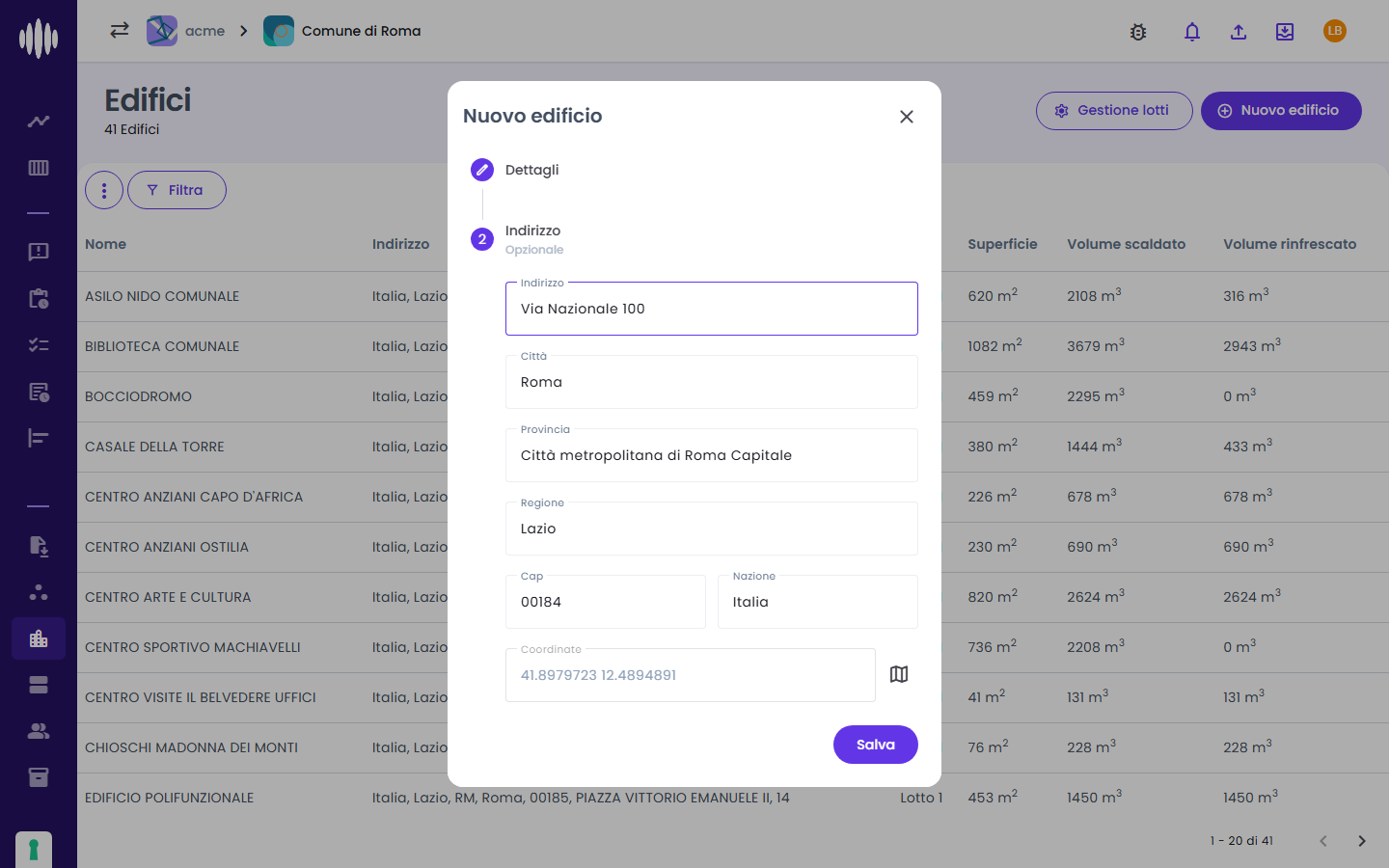
Task: Open the acme breadcrumb
Action: (x=186, y=31)
